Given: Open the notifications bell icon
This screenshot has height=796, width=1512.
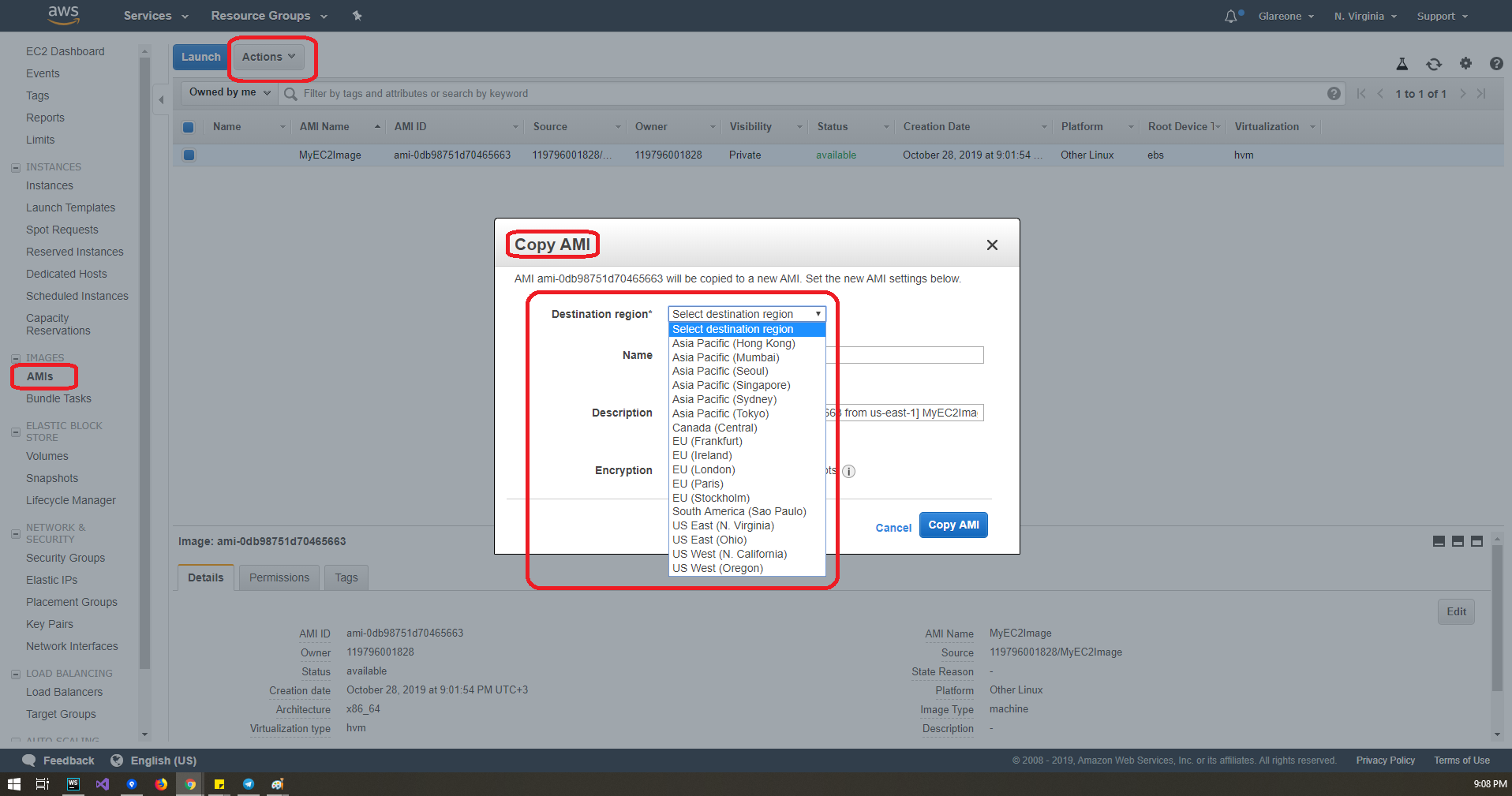Looking at the screenshot, I should point(1231,16).
